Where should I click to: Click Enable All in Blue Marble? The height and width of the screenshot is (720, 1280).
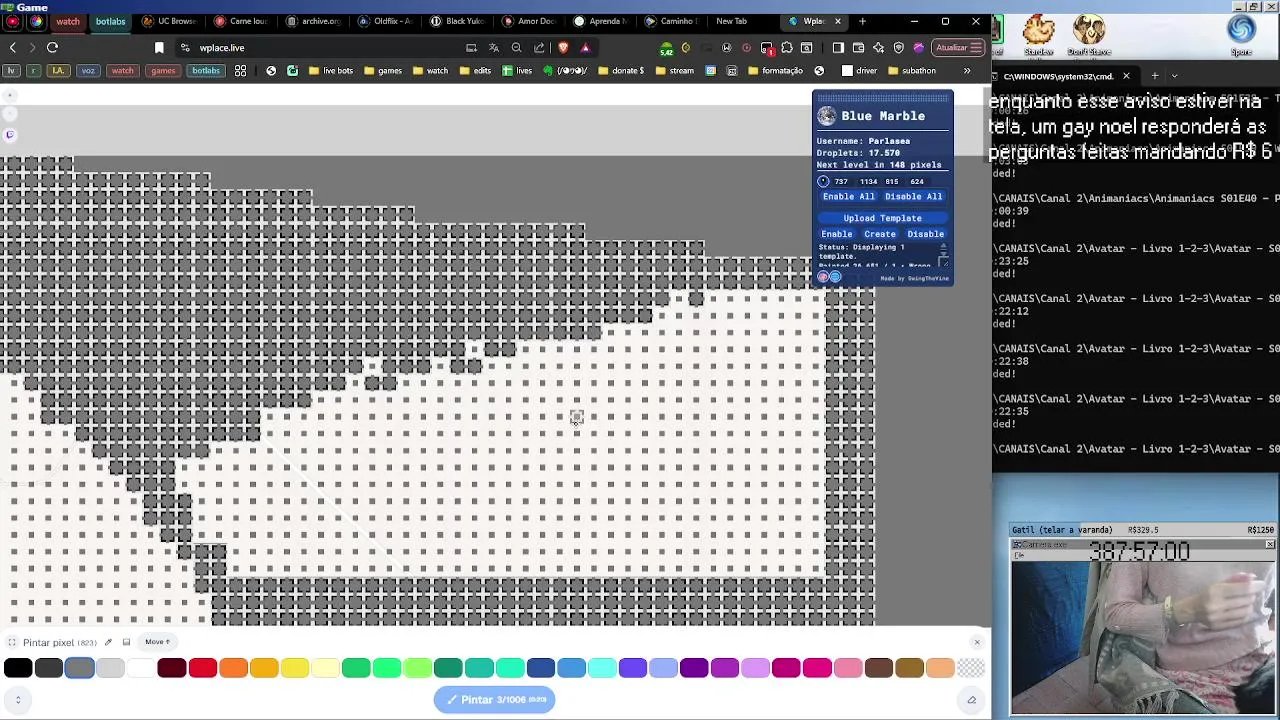pos(848,196)
